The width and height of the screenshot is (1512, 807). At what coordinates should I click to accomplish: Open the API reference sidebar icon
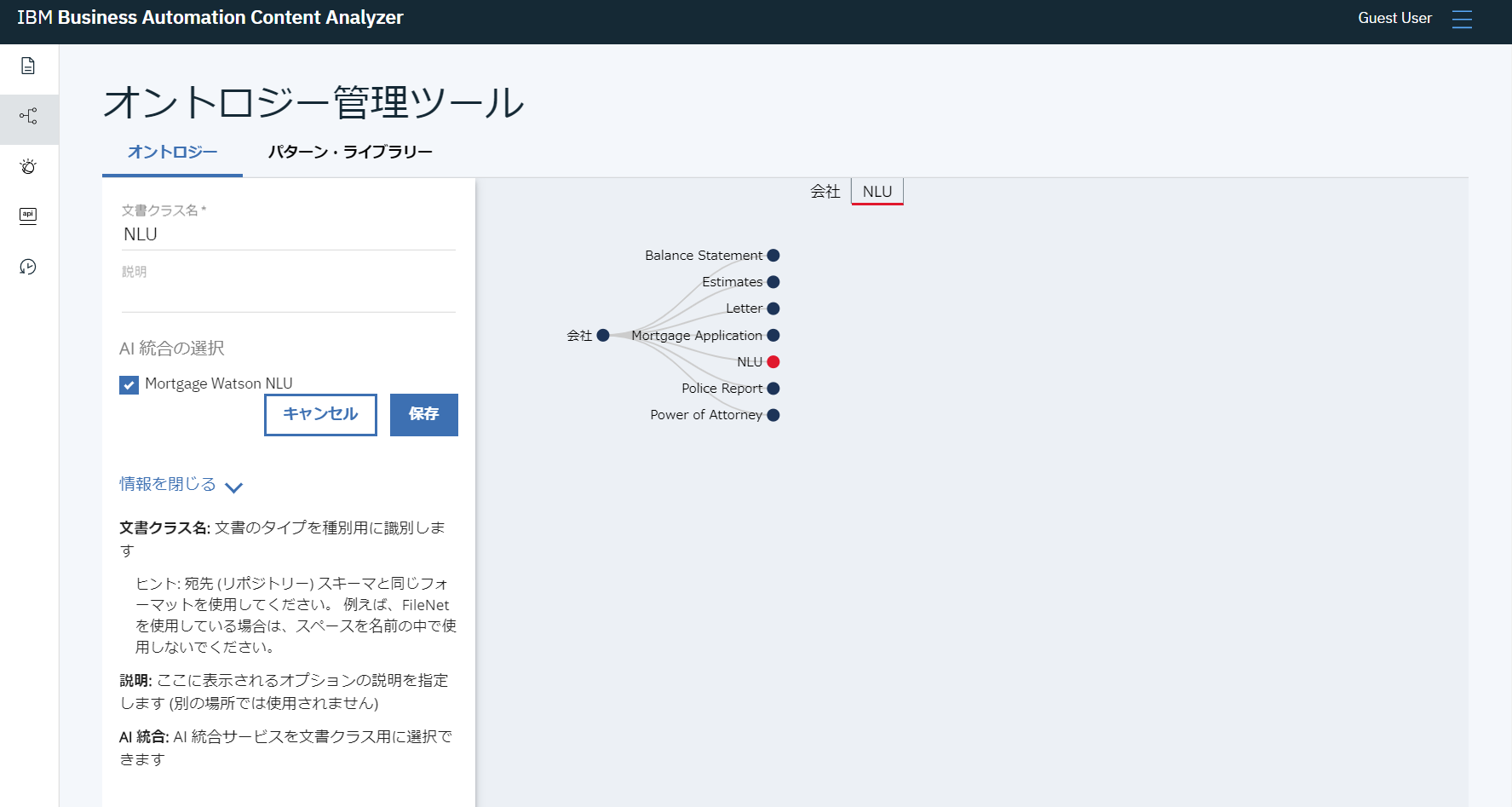(x=28, y=216)
